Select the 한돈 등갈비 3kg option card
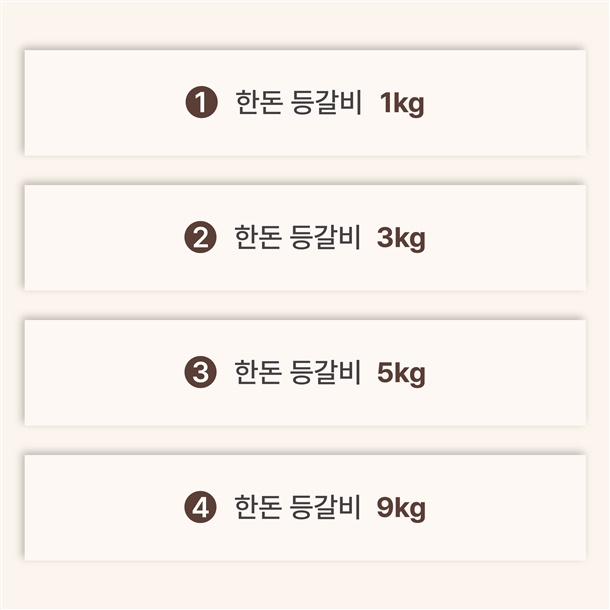This screenshot has height=610, width=610. coord(305,238)
